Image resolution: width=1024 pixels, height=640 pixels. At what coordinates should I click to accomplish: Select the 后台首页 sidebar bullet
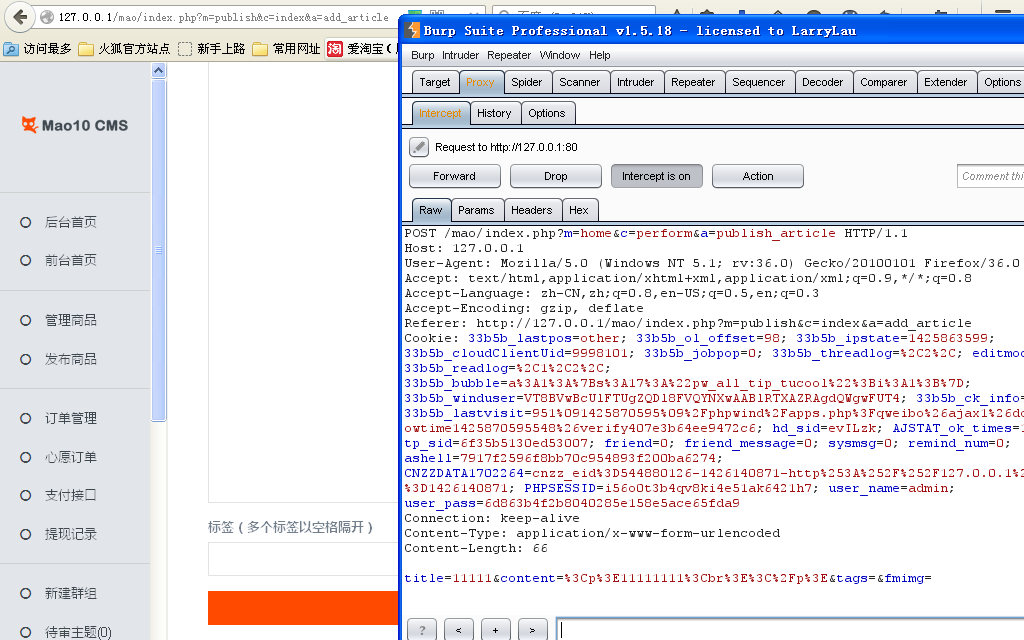click(x=25, y=222)
